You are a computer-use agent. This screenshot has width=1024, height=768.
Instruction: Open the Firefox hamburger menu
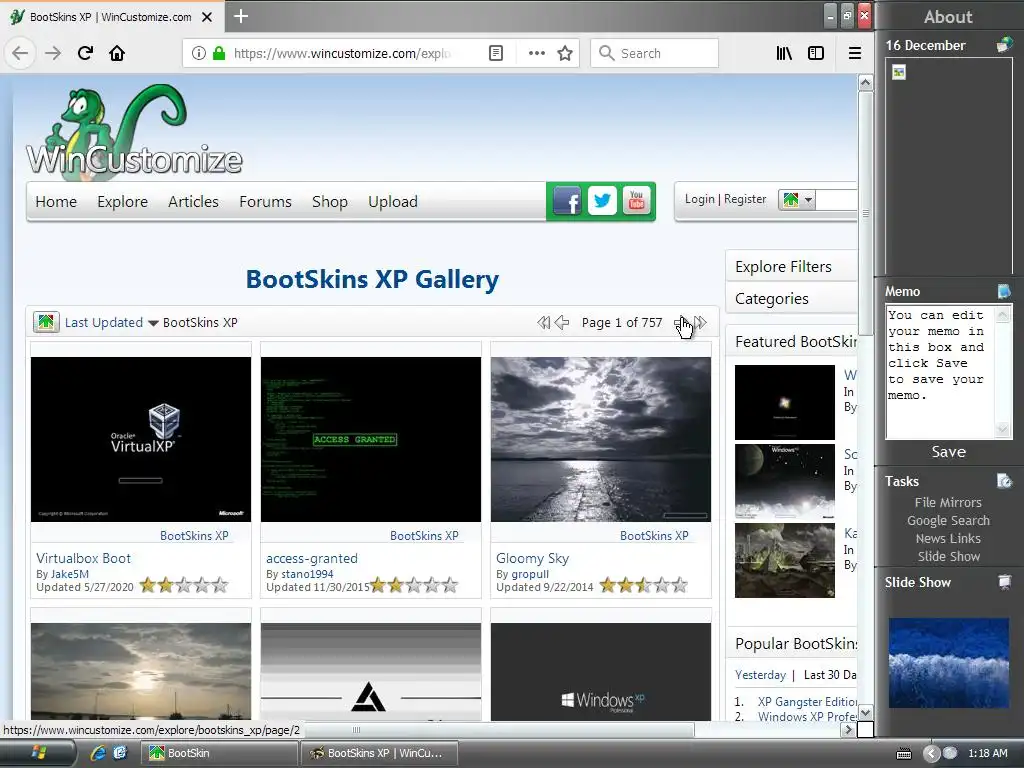(854, 53)
